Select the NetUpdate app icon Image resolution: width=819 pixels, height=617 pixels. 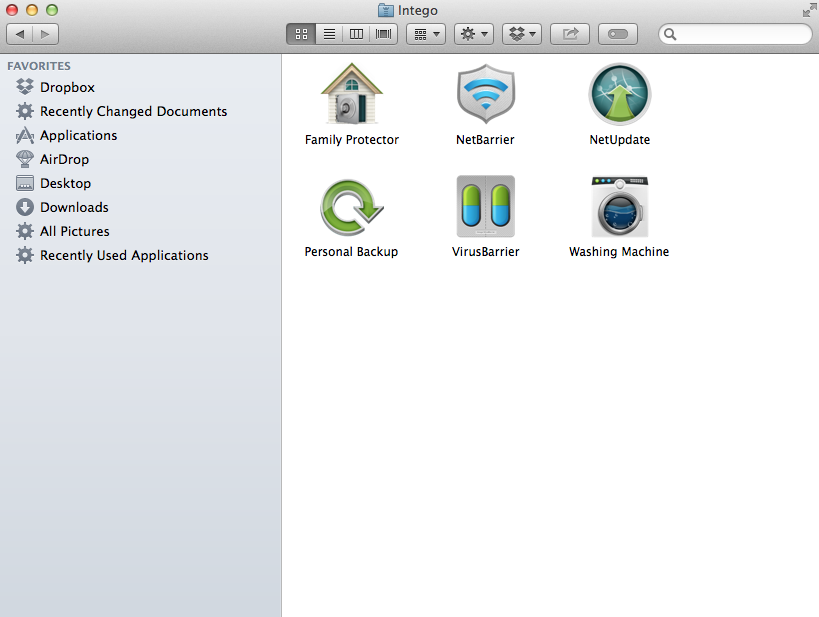[619, 94]
